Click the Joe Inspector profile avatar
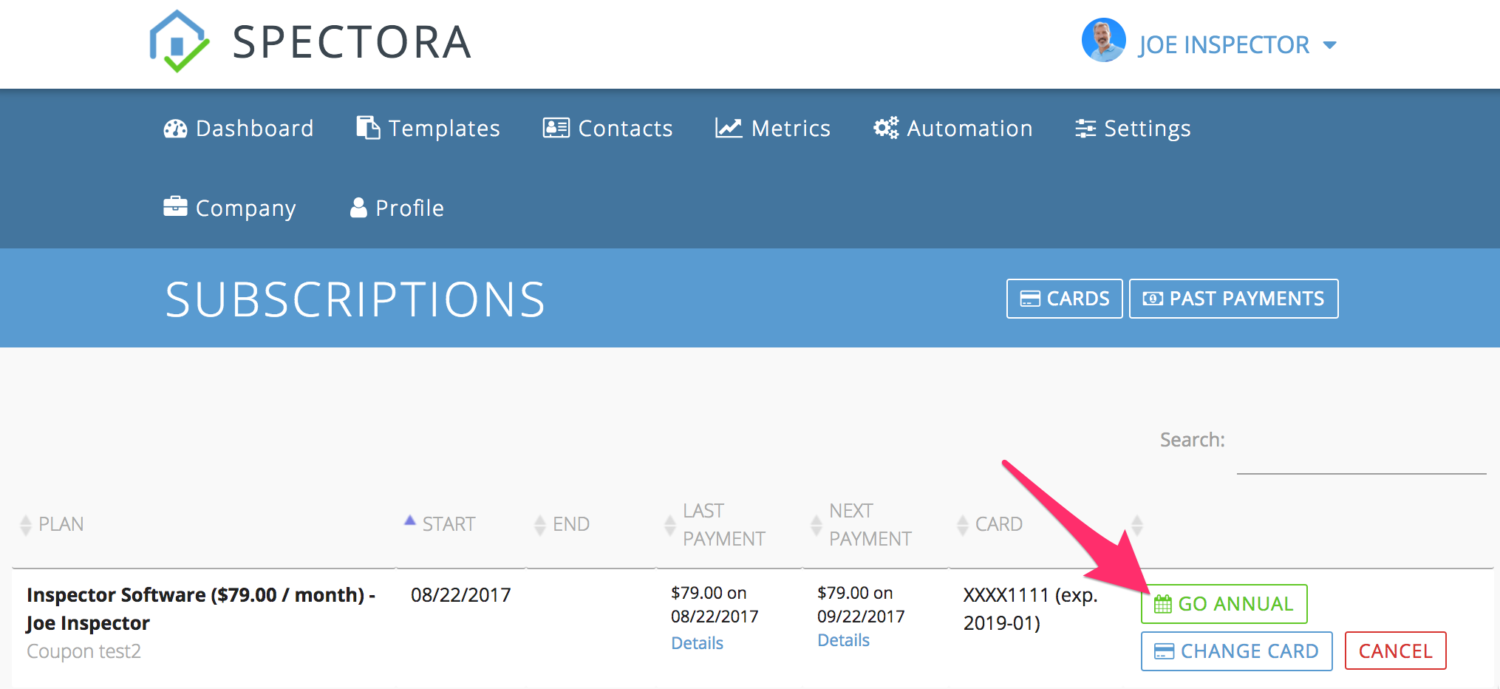Viewport: 1500px width, 689px height. coord(1103,40)
